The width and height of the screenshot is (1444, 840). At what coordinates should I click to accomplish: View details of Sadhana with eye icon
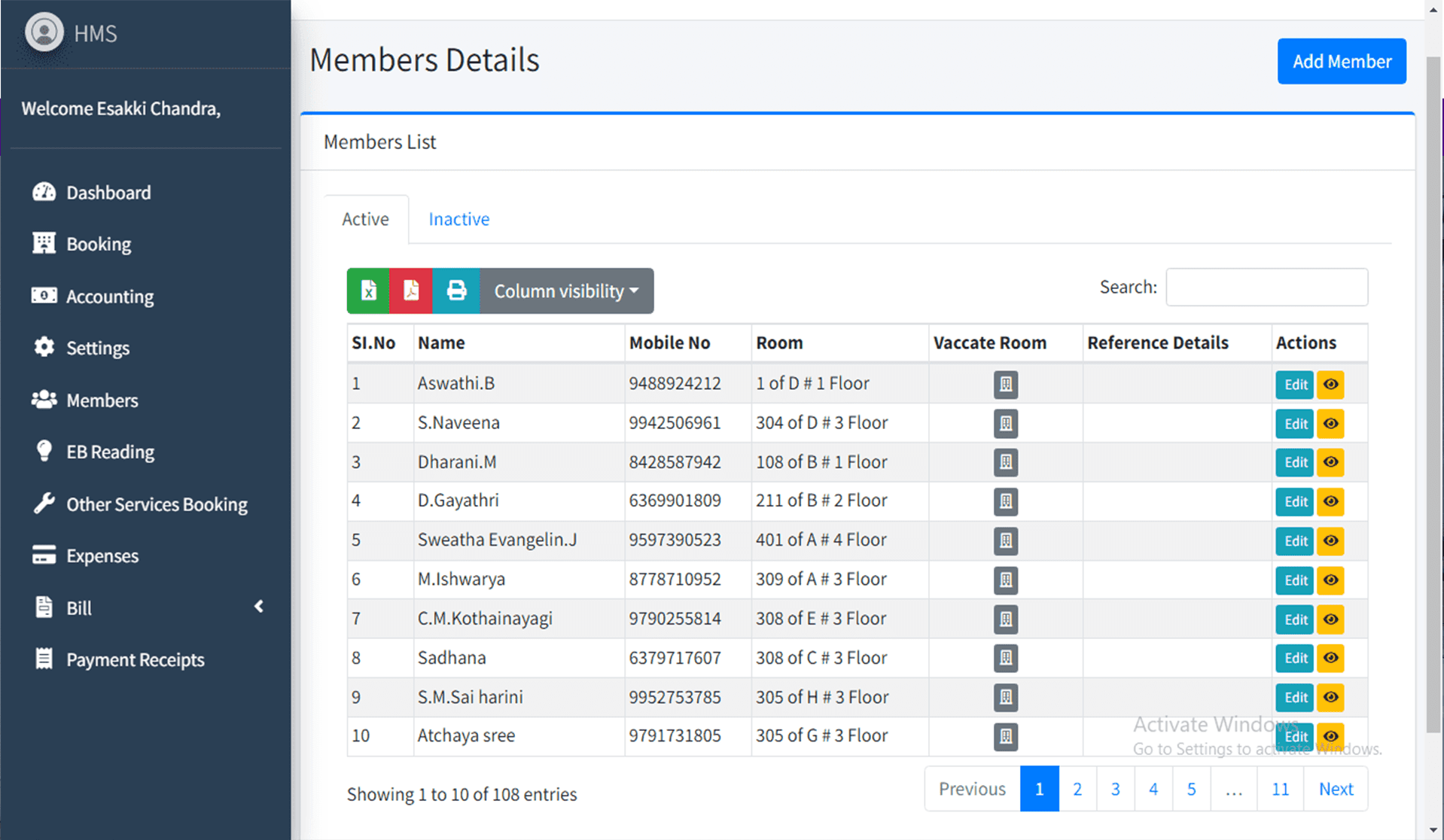1330,658
